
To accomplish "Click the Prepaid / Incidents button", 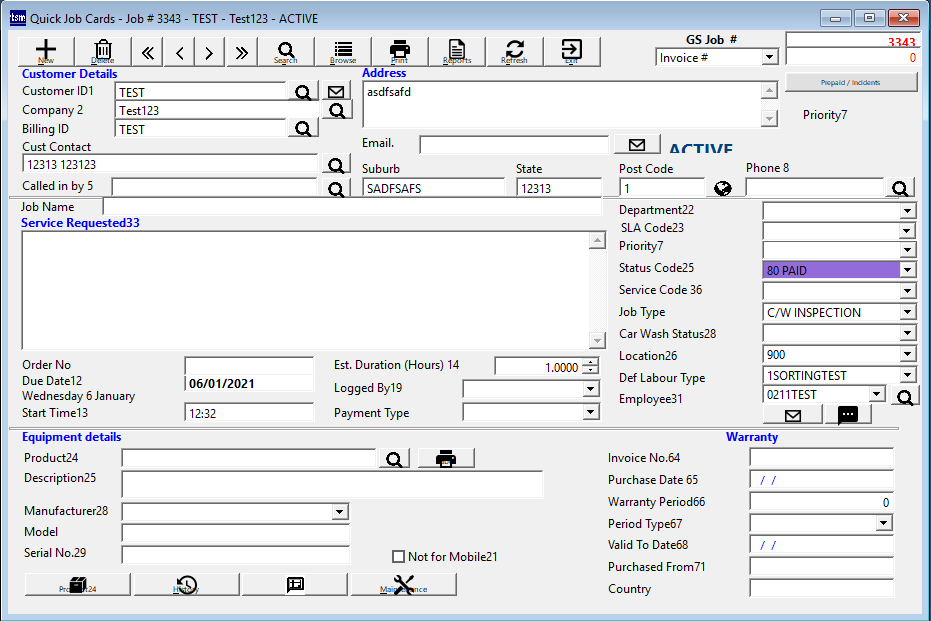I will [x=851, y=82].
